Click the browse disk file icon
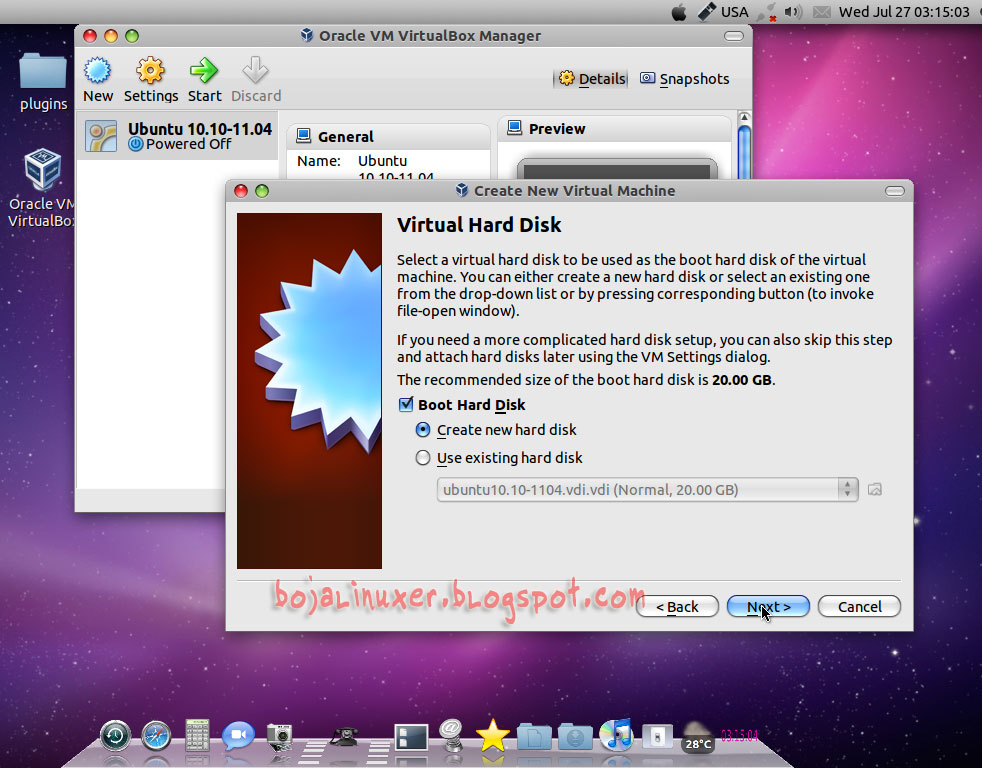 (x=875, y=490)
